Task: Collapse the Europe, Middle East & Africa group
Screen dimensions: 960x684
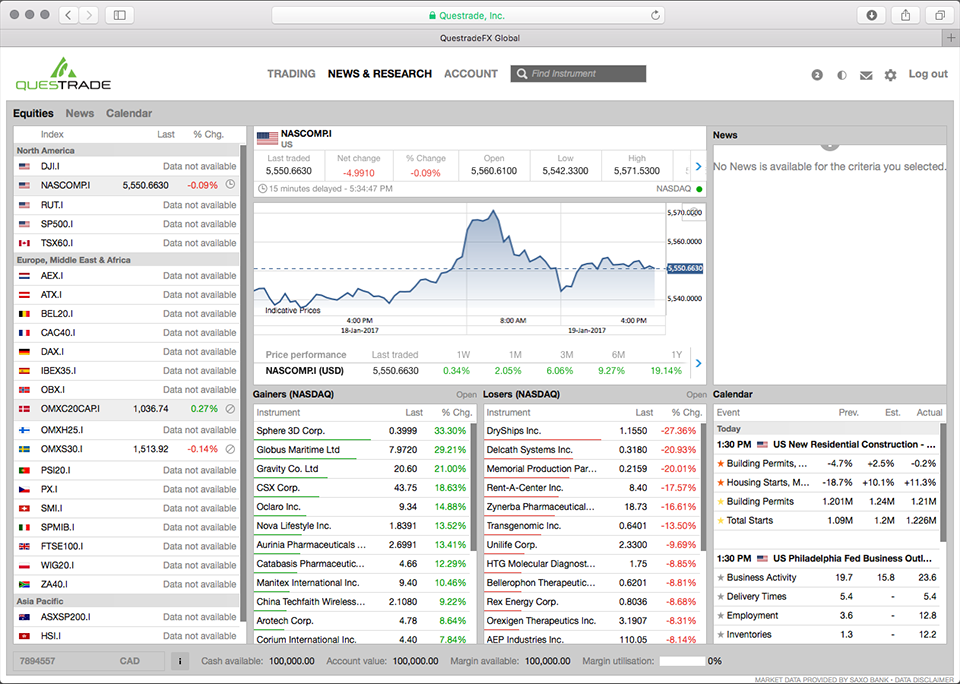Action: click(126, 260)
